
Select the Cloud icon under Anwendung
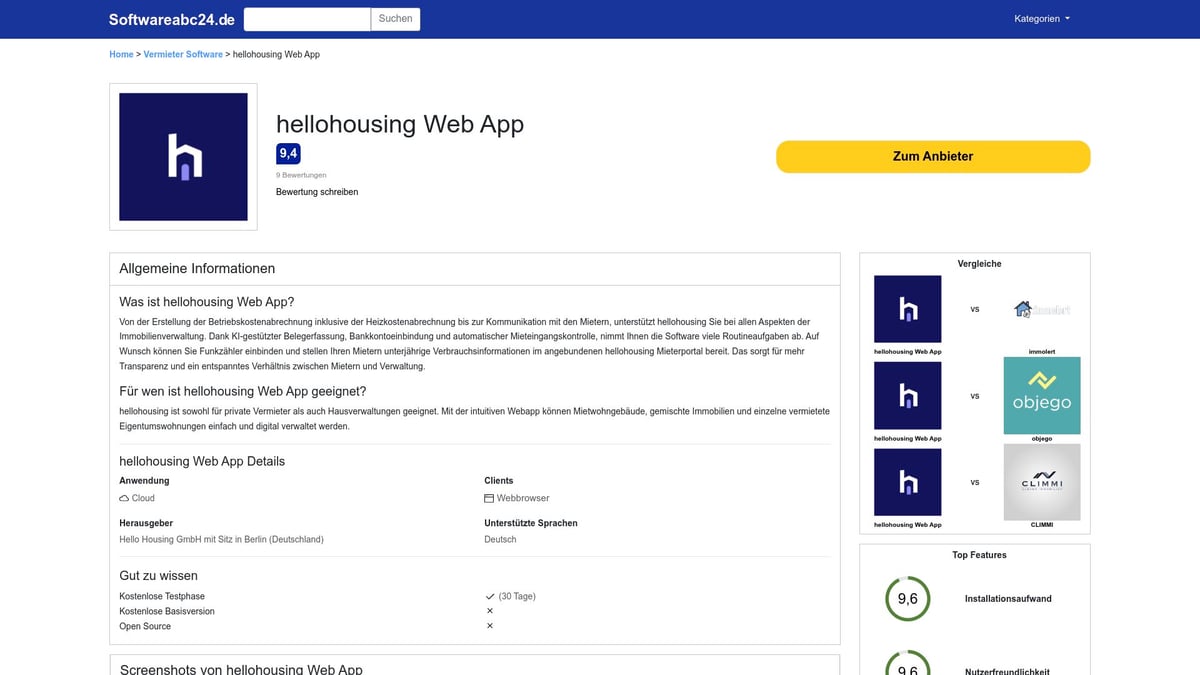[x=124, y=497]
